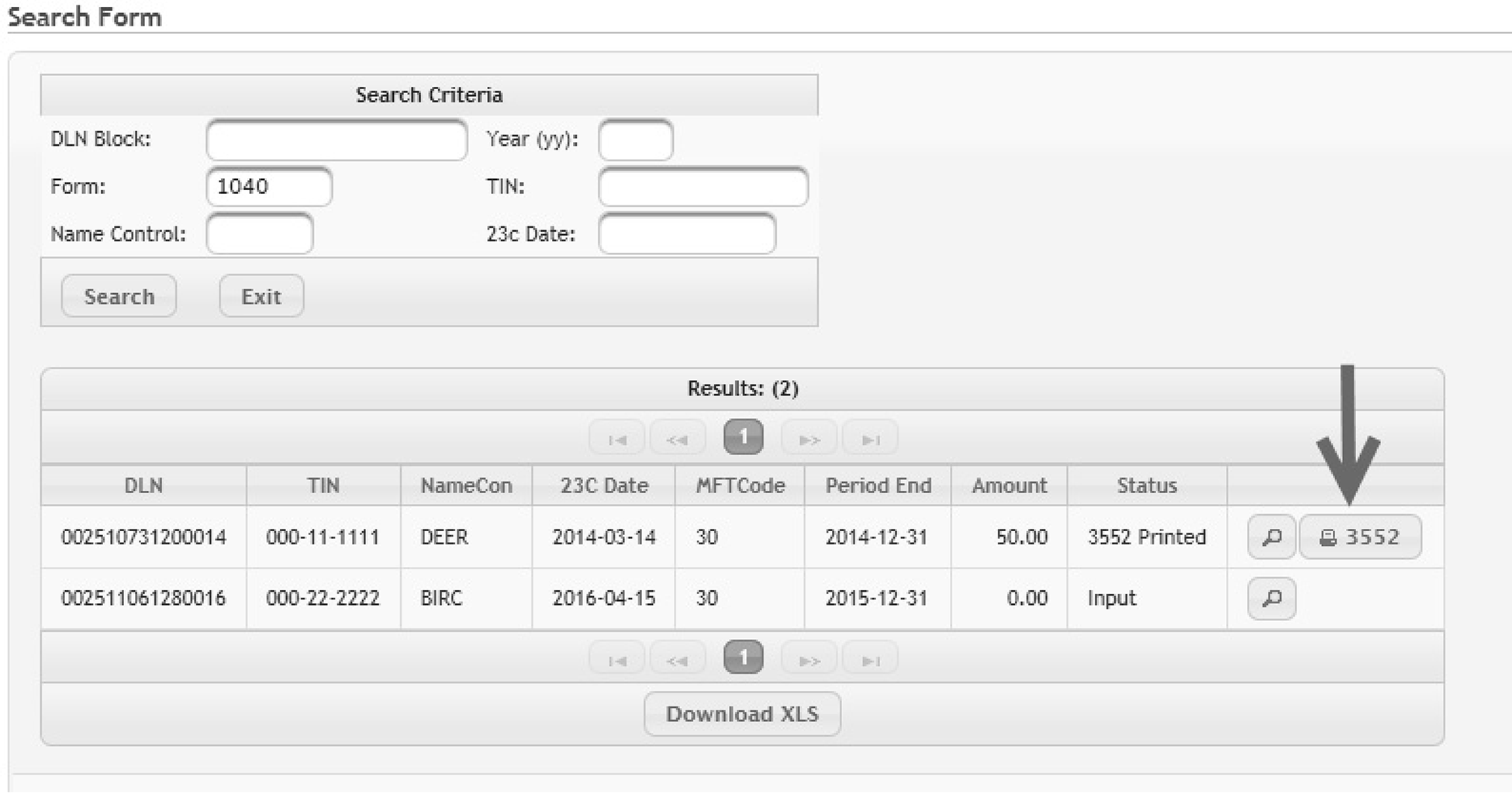Download results as XLS

pos(742,713)
